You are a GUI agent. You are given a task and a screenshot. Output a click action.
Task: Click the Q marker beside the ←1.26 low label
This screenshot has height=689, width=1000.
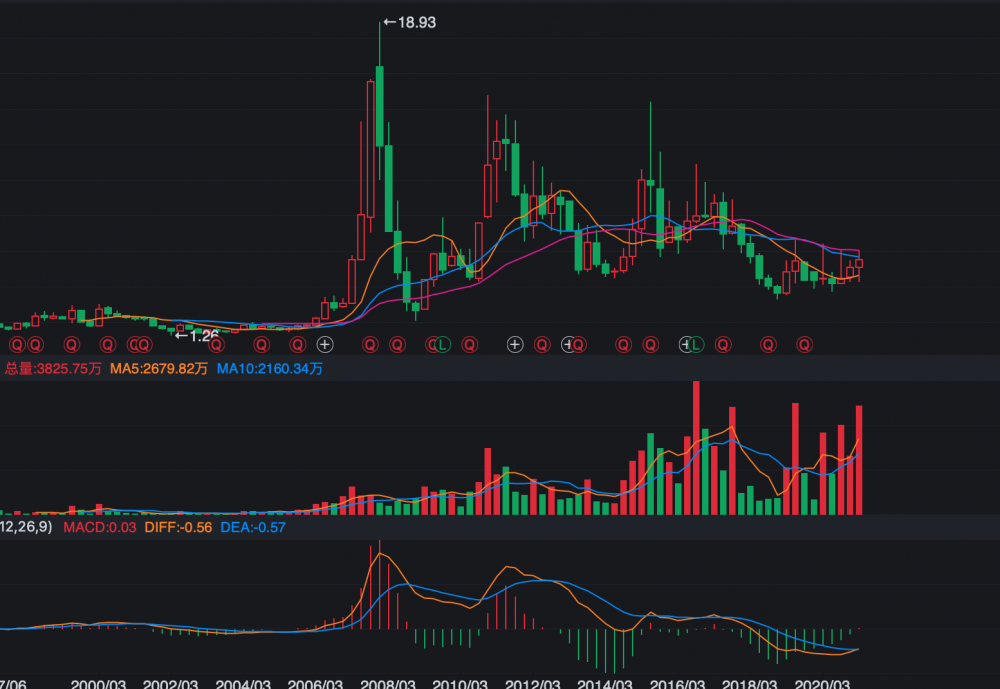click(x=217, y=345)
